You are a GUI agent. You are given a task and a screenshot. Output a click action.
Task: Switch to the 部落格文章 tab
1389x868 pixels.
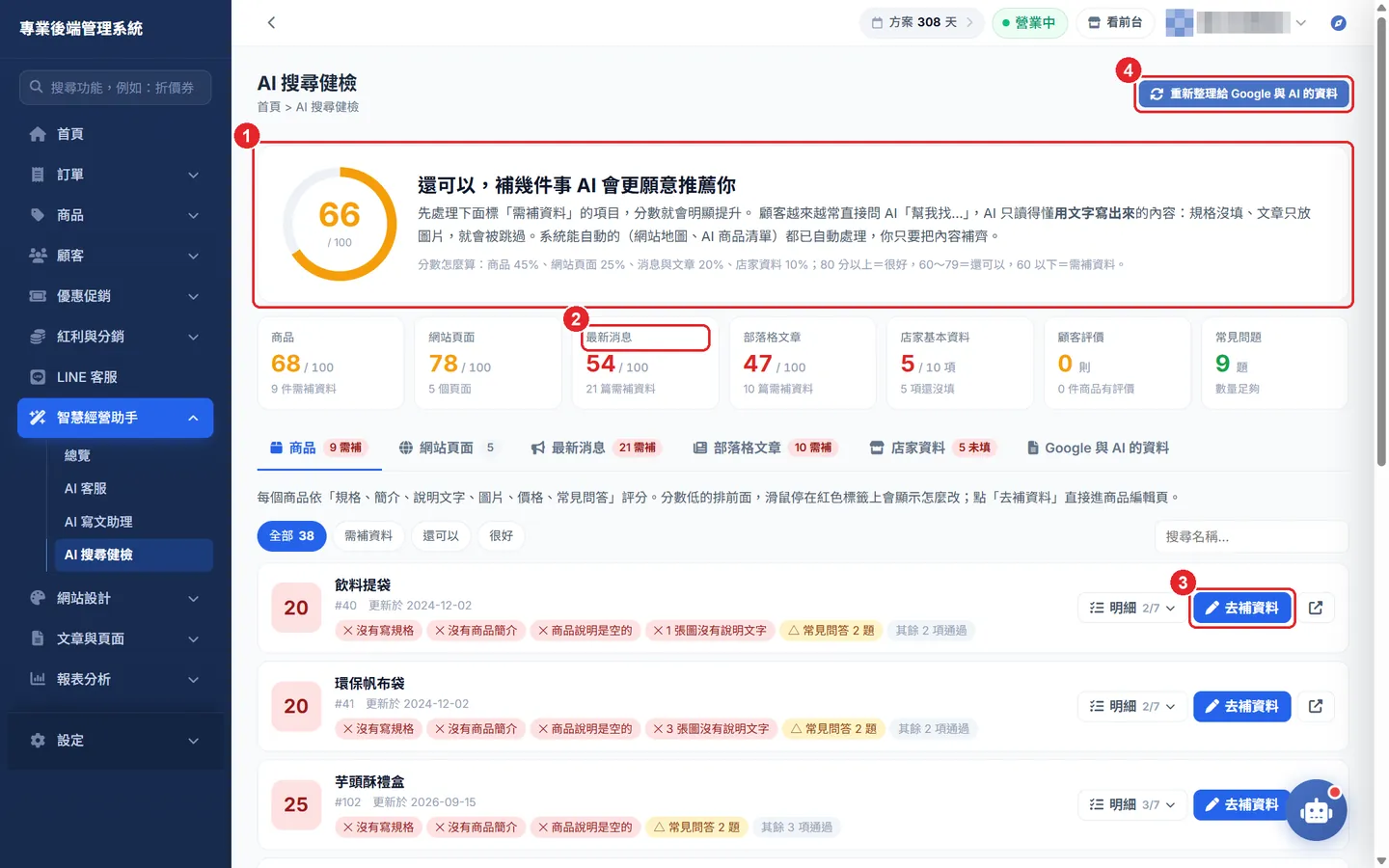[764, 448]
